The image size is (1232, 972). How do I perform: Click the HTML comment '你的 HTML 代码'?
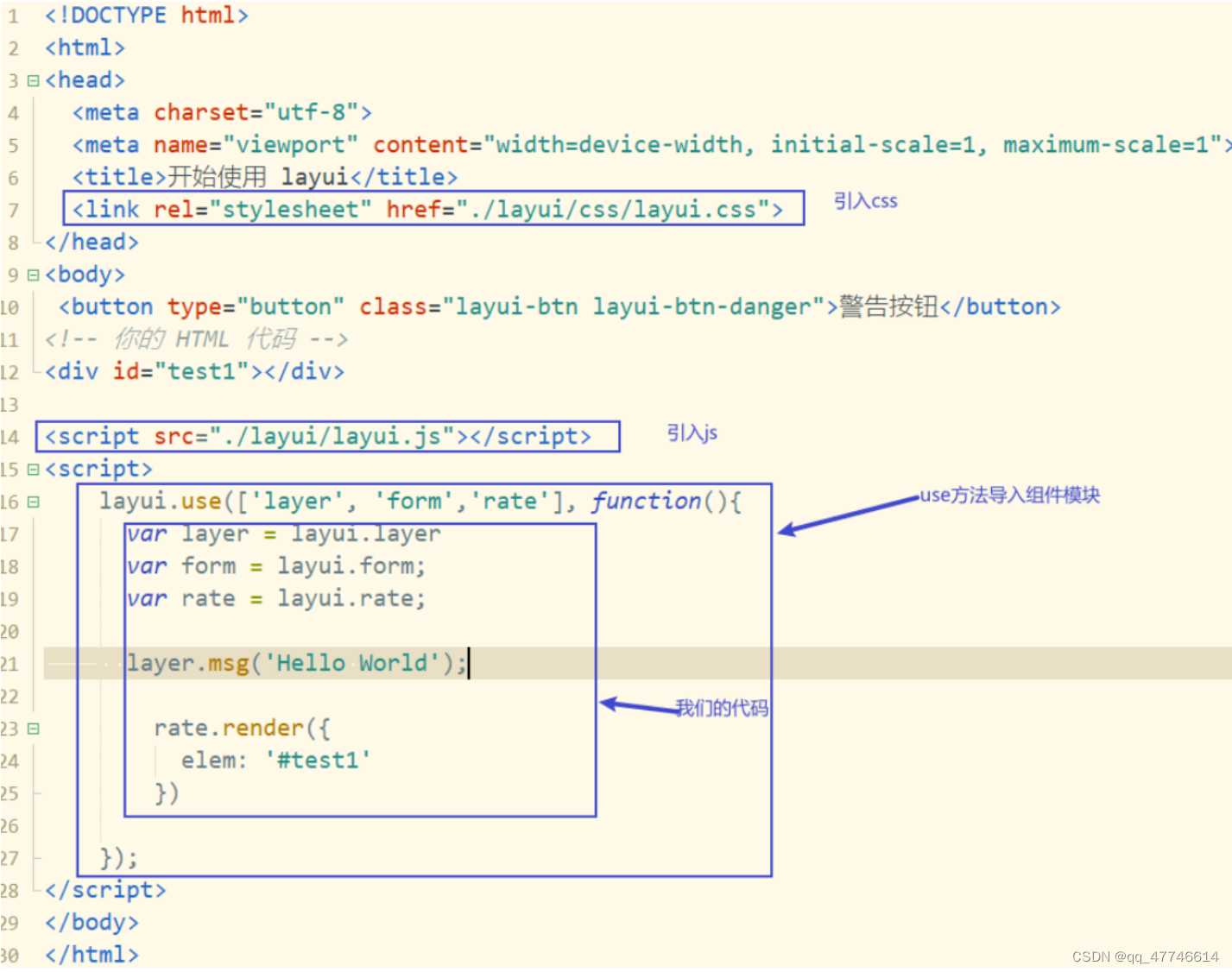pos(196,339)
